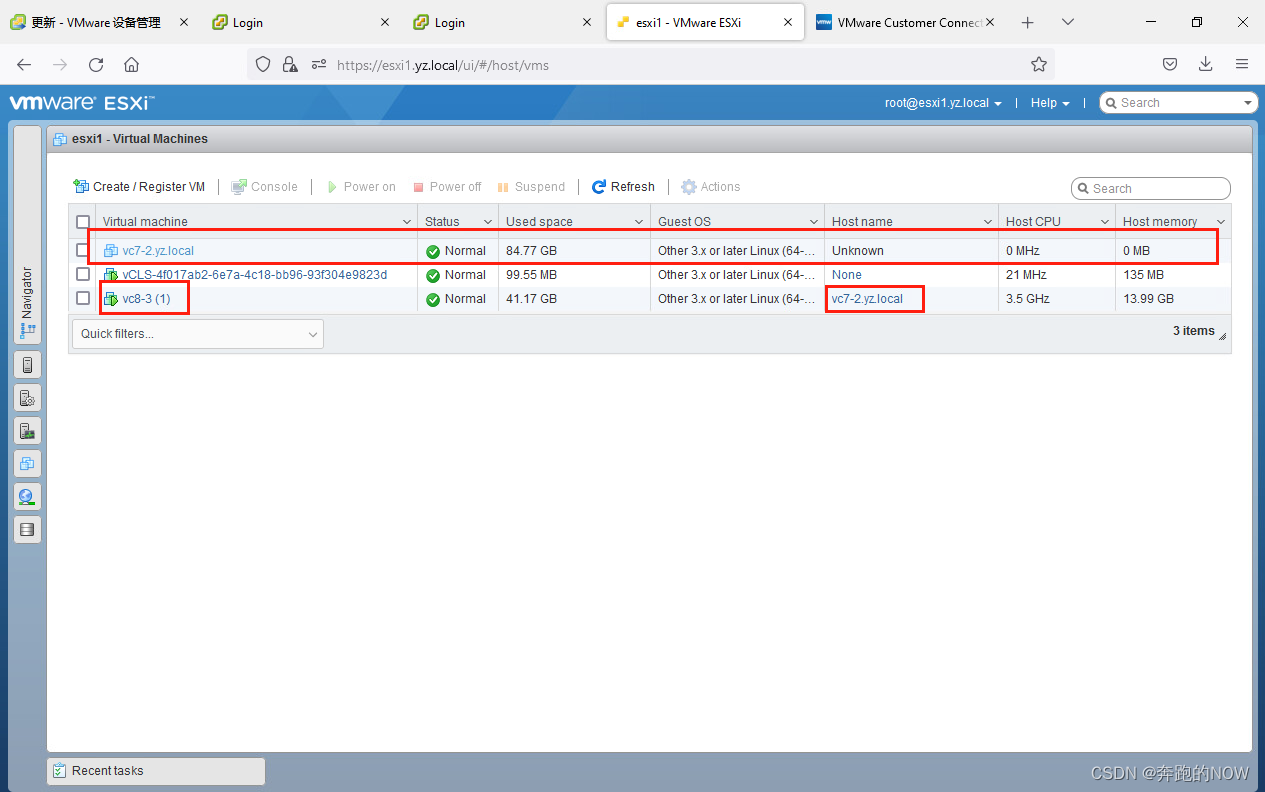
Task: Open the Monitor icon in Navigator sidebar
Action: 27,431
